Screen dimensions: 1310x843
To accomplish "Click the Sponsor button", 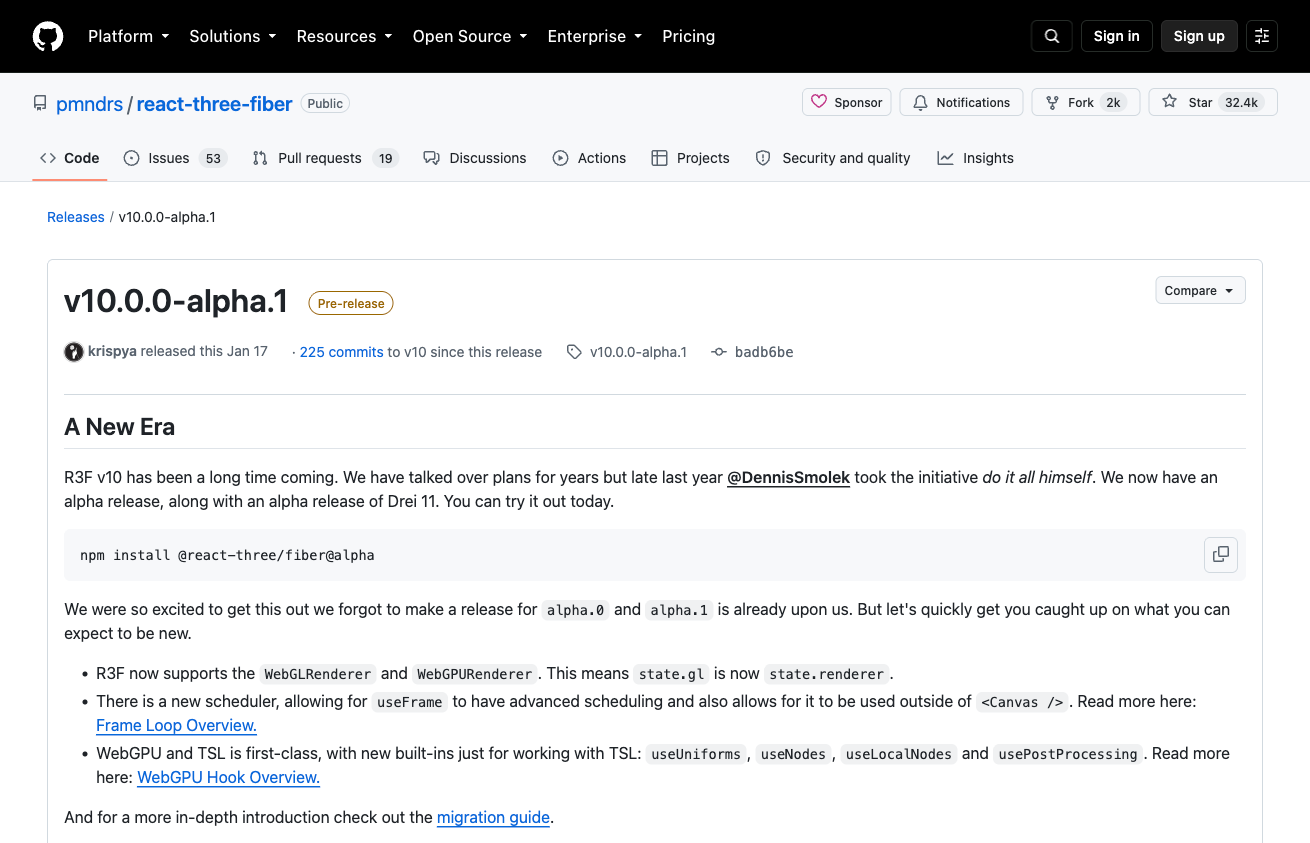I will (x=847, y=102).
